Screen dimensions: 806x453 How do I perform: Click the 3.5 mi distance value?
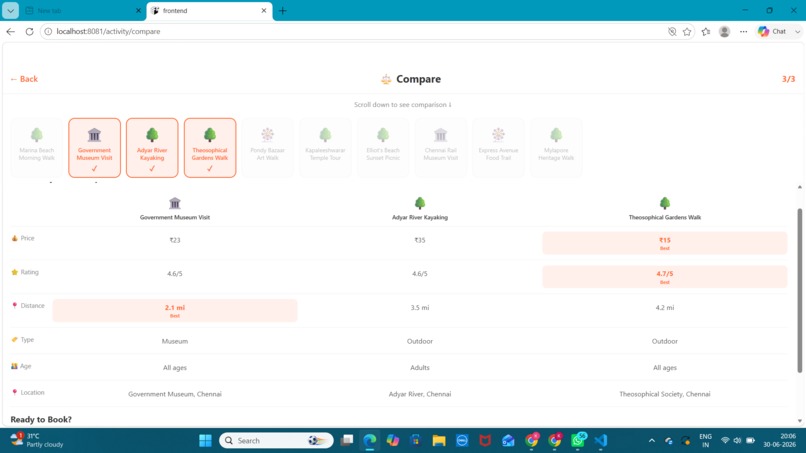click(420, 307)
